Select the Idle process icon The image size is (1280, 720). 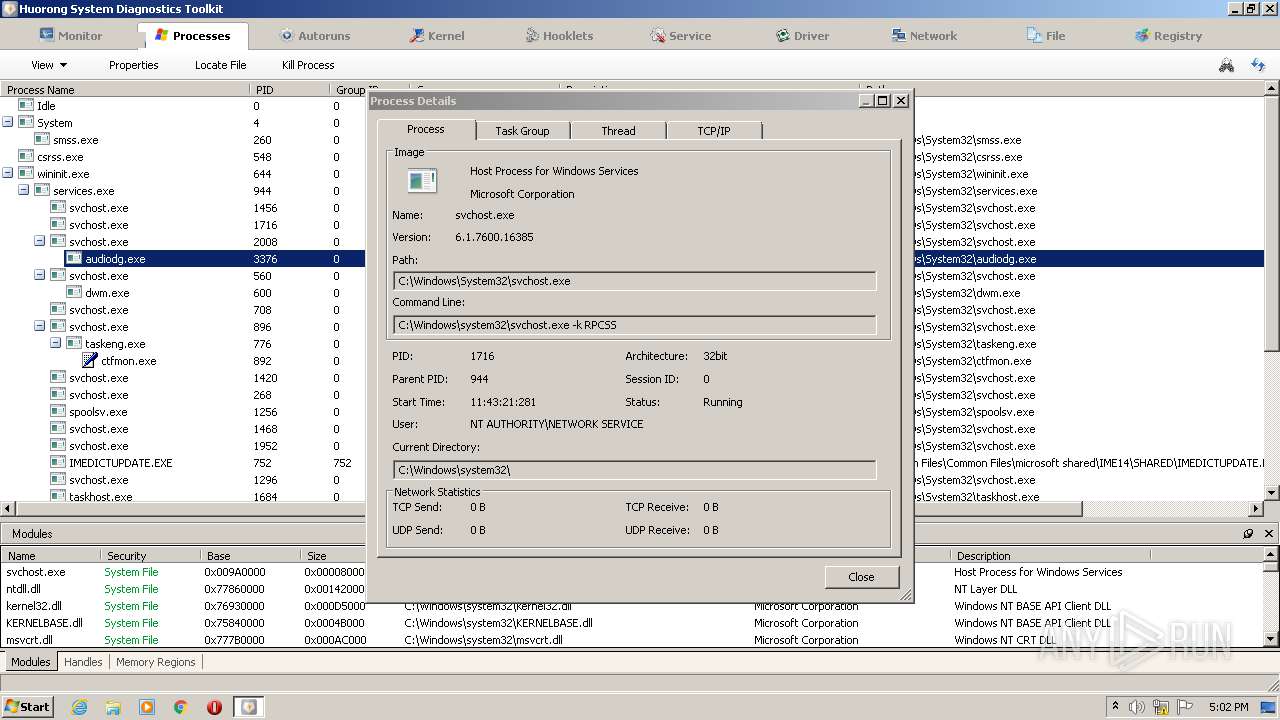(x=26, y=105)
